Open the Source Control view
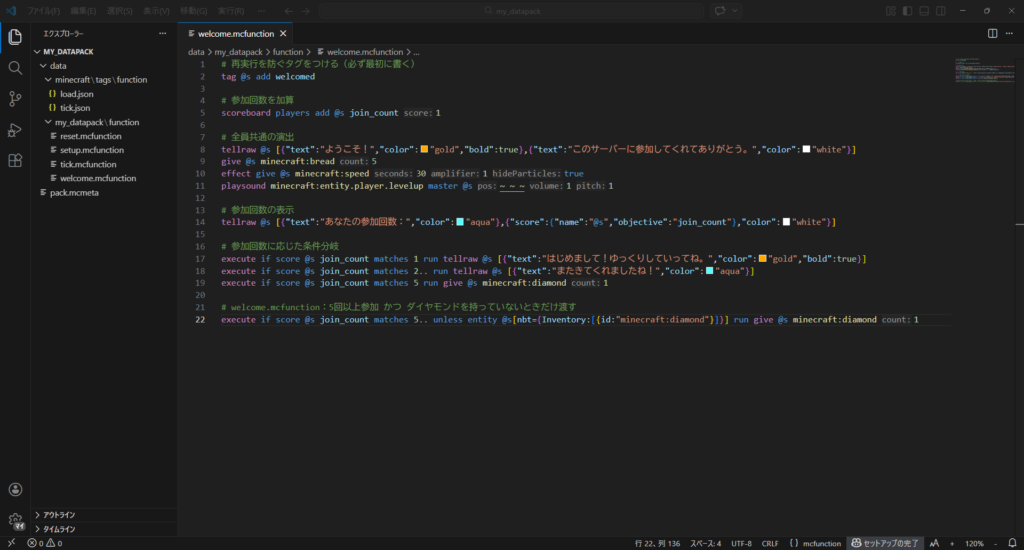Screen dimensions: 1024x550 click(15, 98)
